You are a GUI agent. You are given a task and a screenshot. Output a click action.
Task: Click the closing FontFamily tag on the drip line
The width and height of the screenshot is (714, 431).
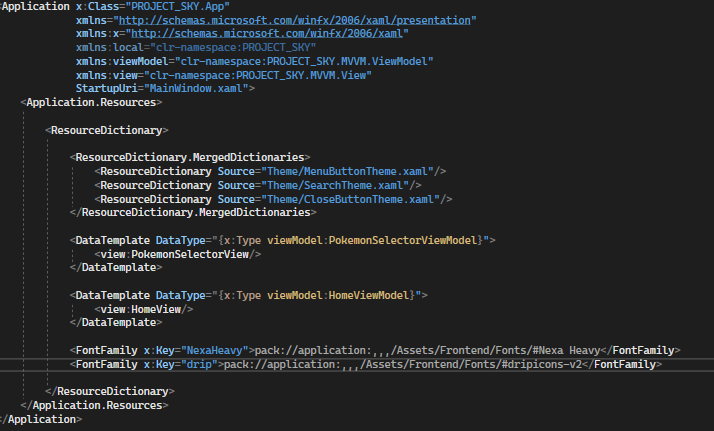[622, 365]
